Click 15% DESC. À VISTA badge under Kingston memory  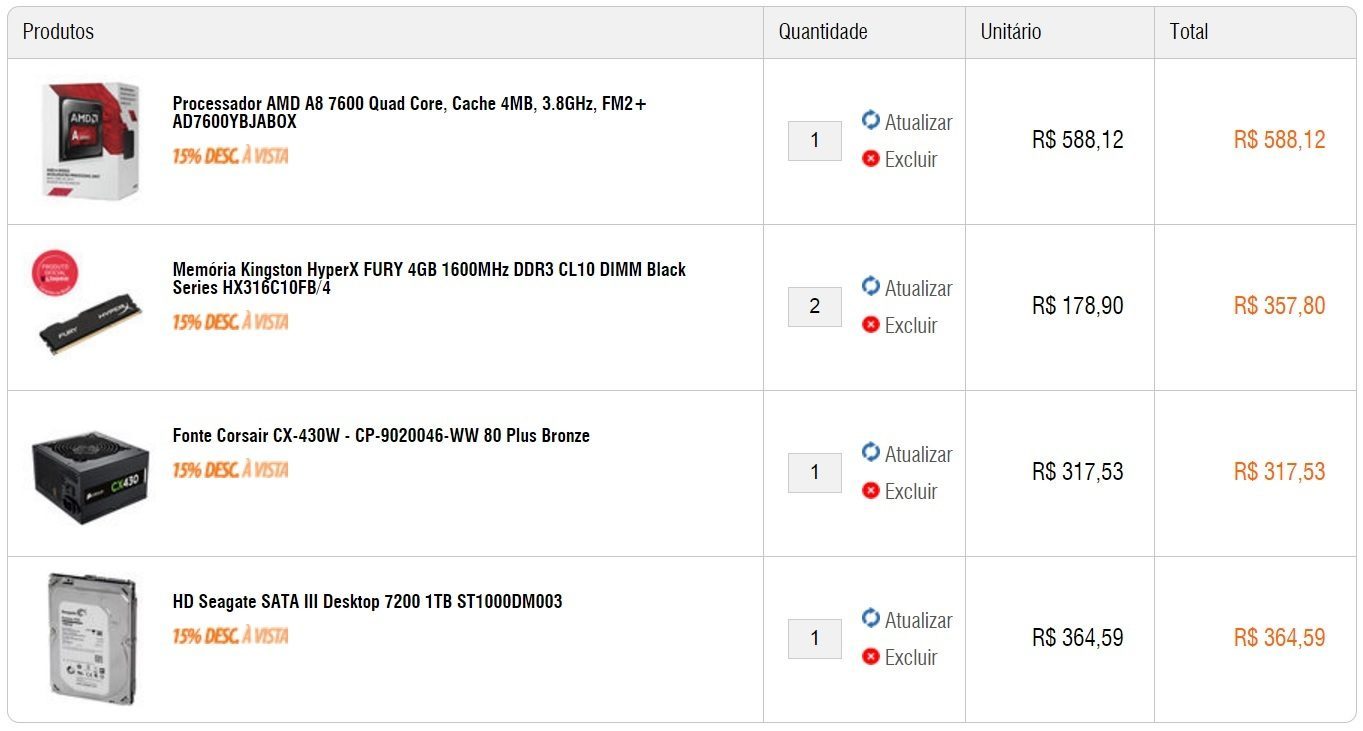pyautogui.click(x=230, y=322)
